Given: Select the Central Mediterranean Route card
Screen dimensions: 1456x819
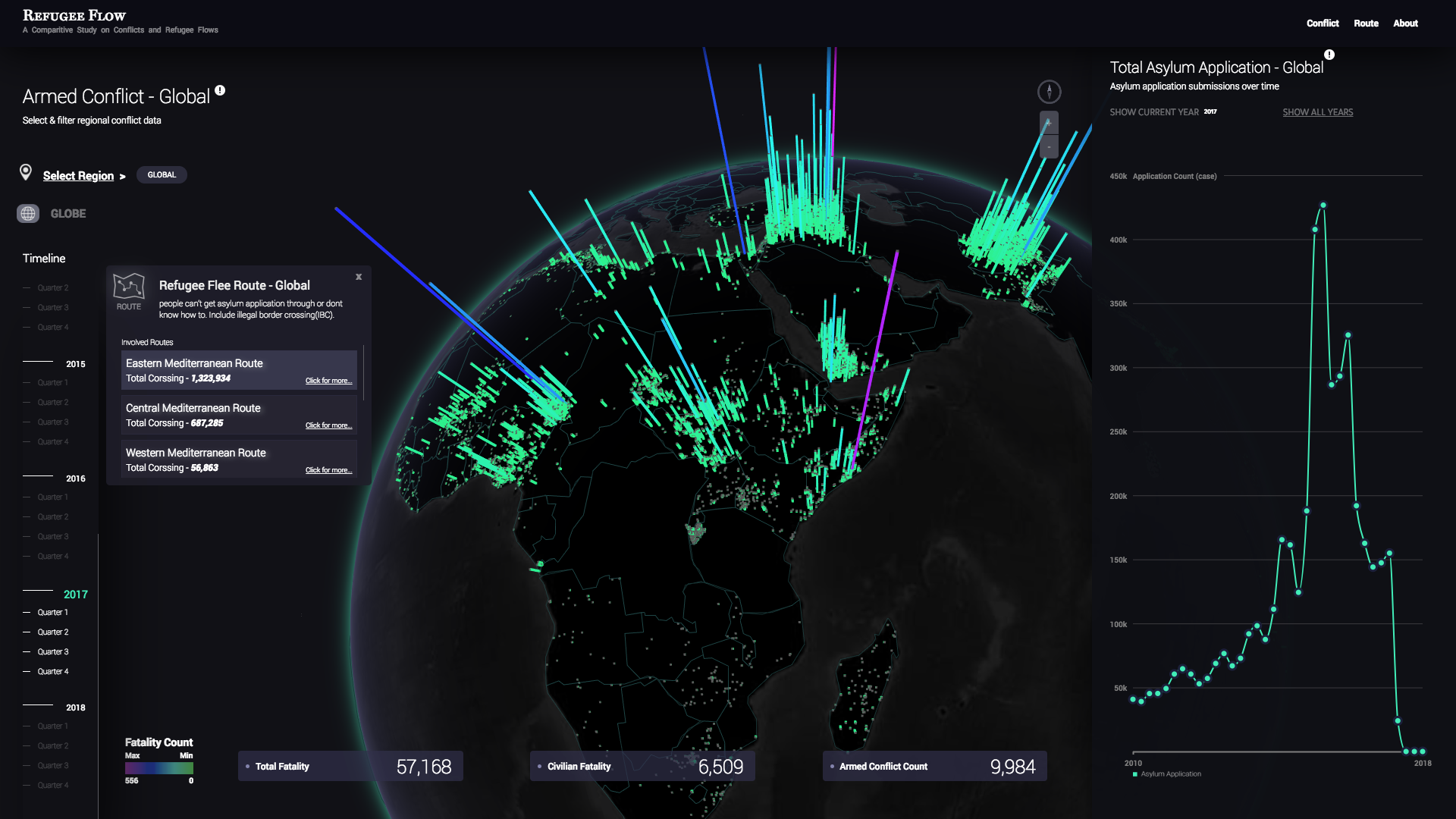Looking at the screenshot, I should pos(239,415).
